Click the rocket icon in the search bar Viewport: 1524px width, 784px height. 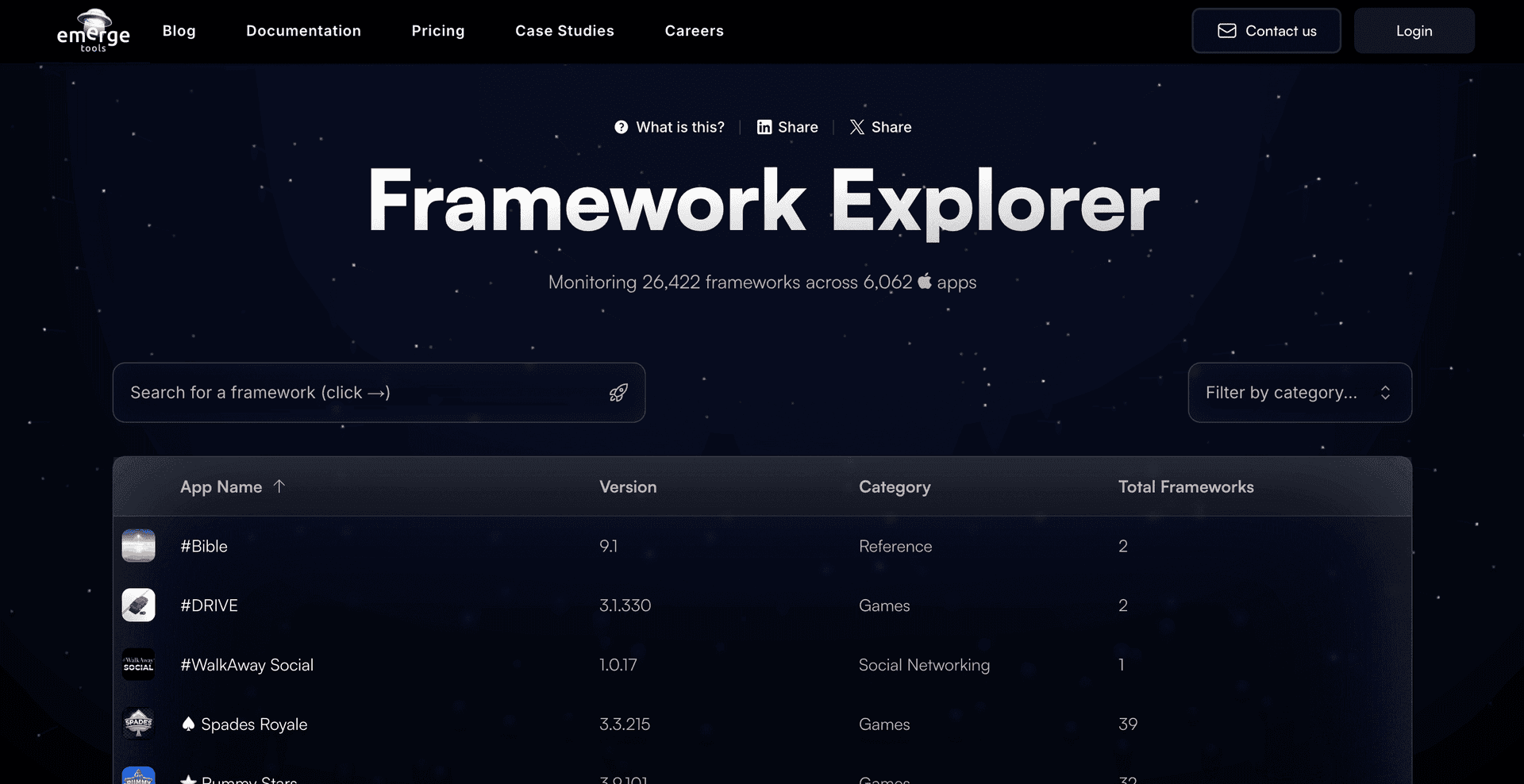pos(618,392)
